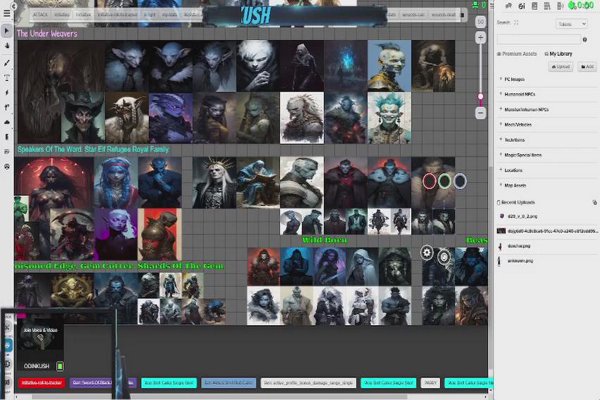Select the Premium Assets radio option

pyautogui.click(x=517, y=54)
